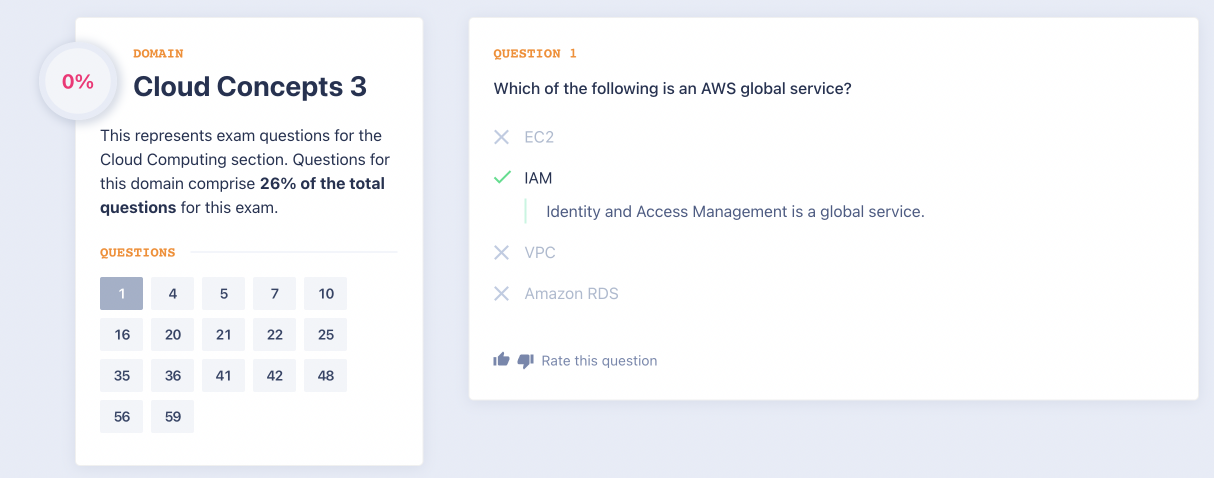The width and height of the screenshot is (1214, 478).
Task: Choose the Amazon RDS answer option
Action: [x=571, y=294]
